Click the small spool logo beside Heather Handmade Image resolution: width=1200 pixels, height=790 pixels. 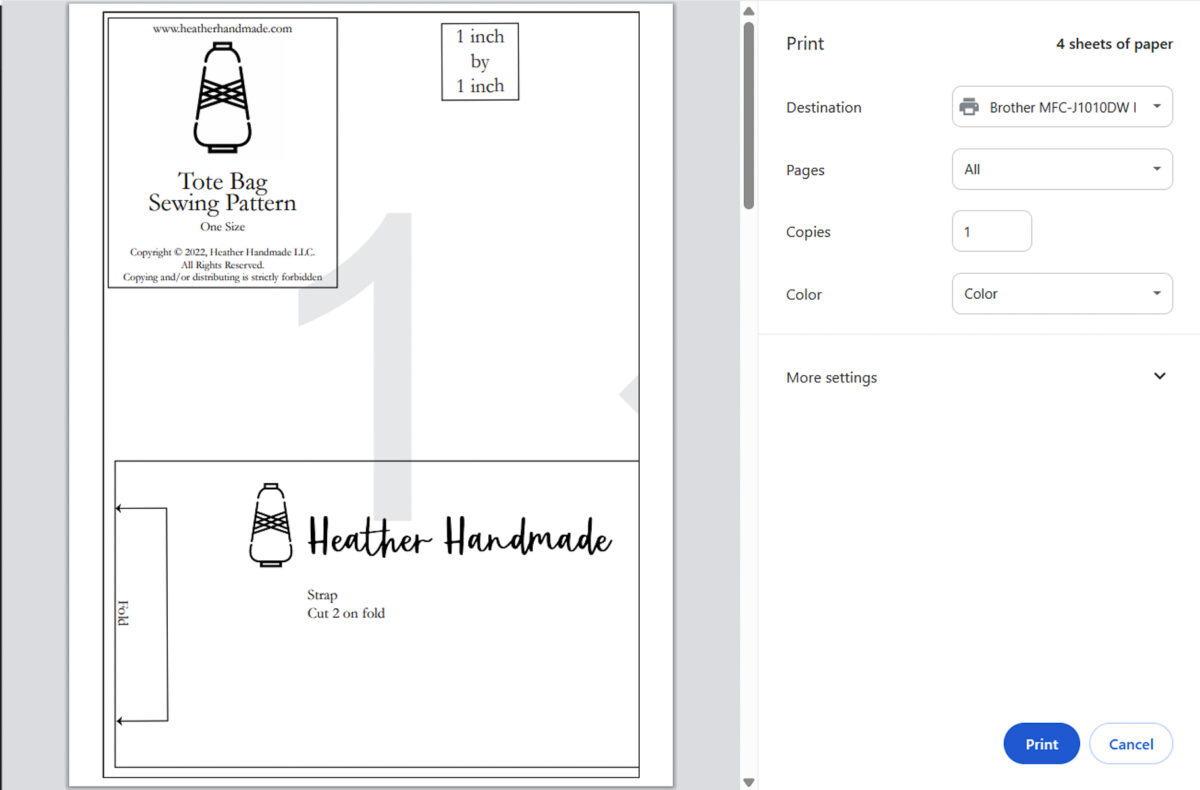[270, 526]
